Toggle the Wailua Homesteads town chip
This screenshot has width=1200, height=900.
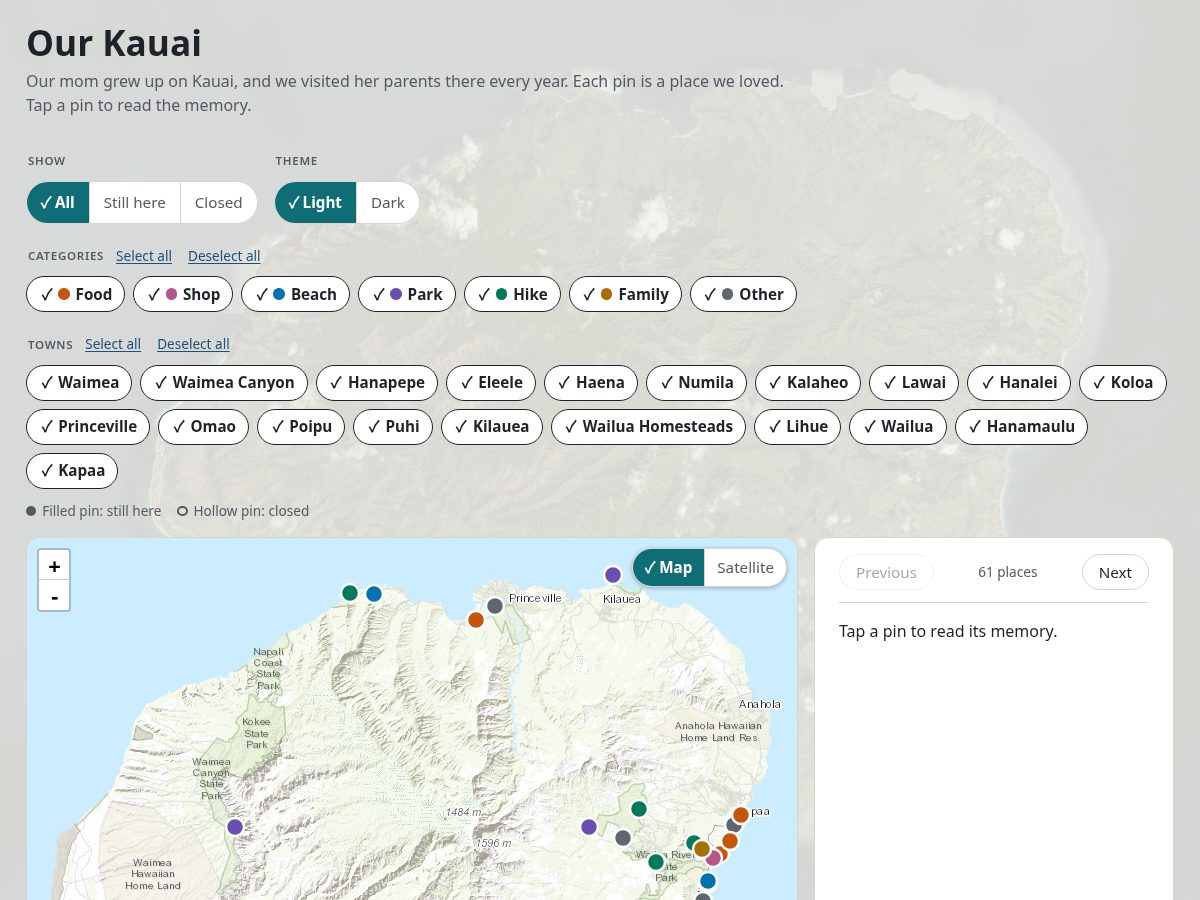tap(648, 426)
